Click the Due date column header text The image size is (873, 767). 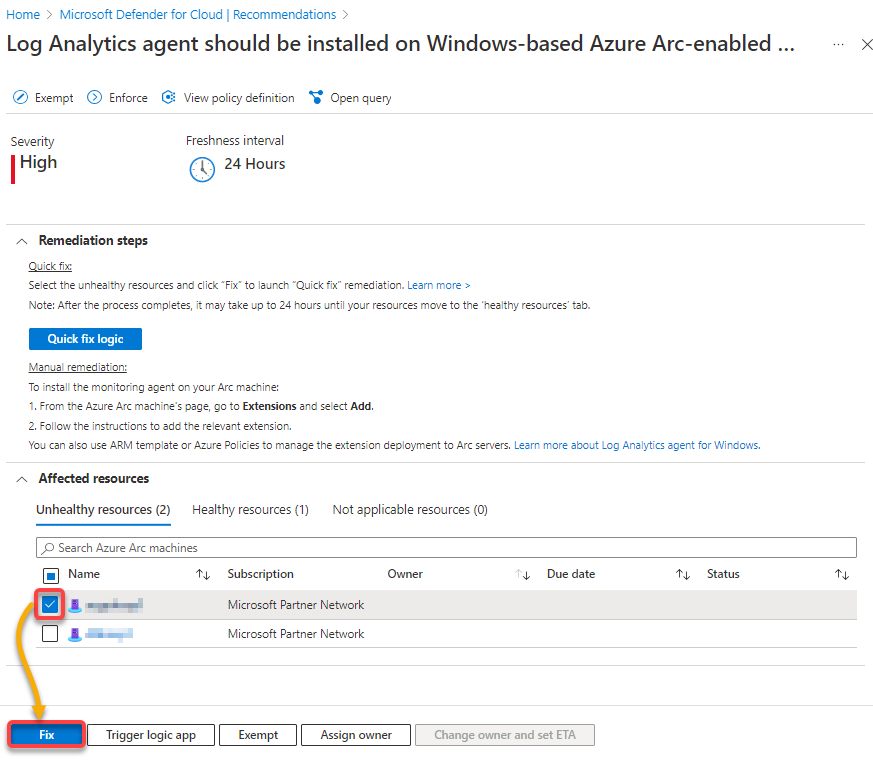tap(571, 574)
